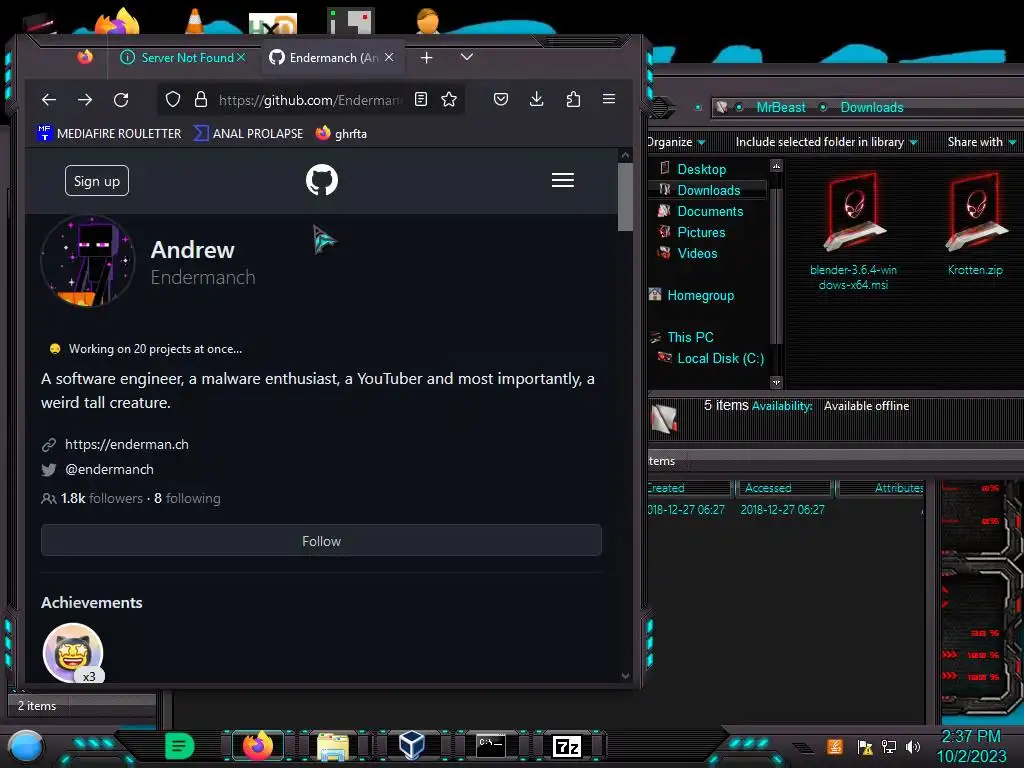Go forward in Firefox browser
The image size is (1024, 768).
coord(85,99)
